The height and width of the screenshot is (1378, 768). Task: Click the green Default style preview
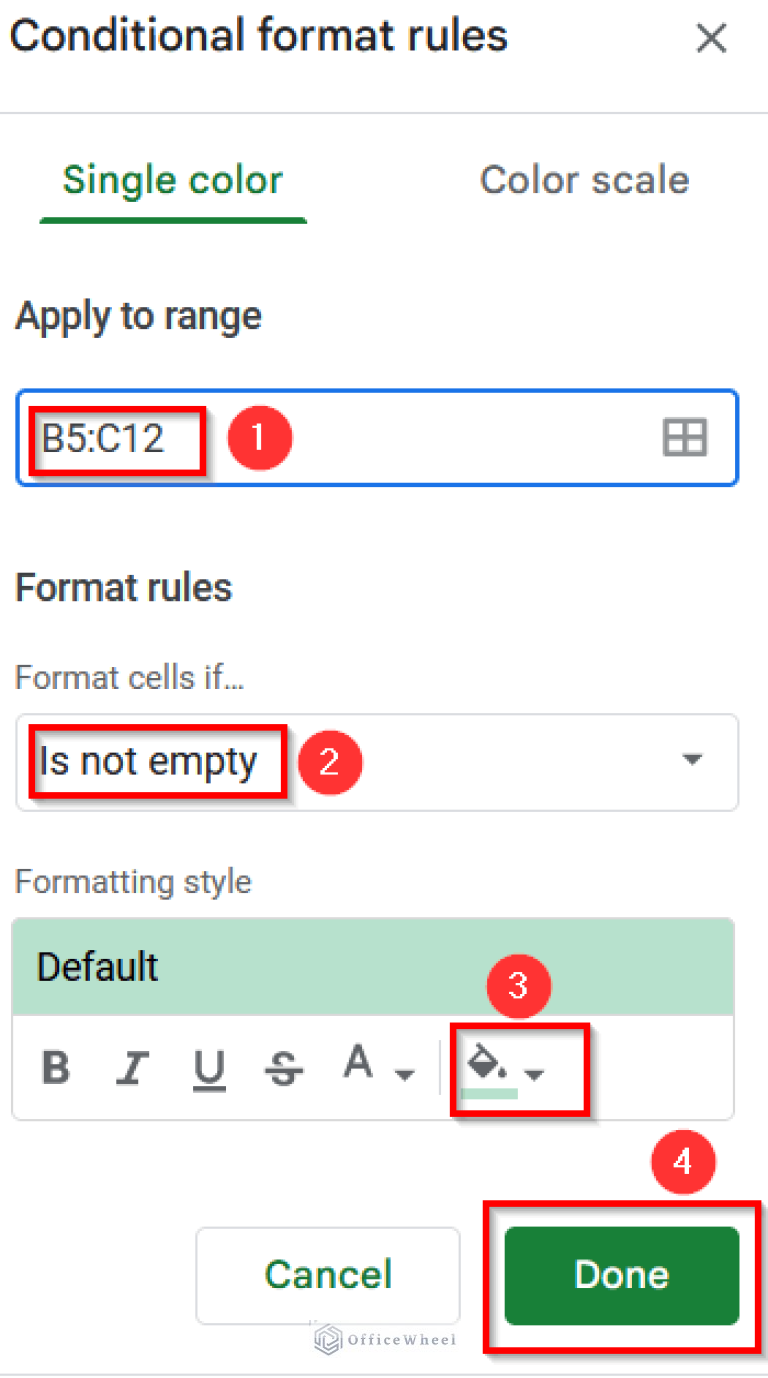(372, 967)
